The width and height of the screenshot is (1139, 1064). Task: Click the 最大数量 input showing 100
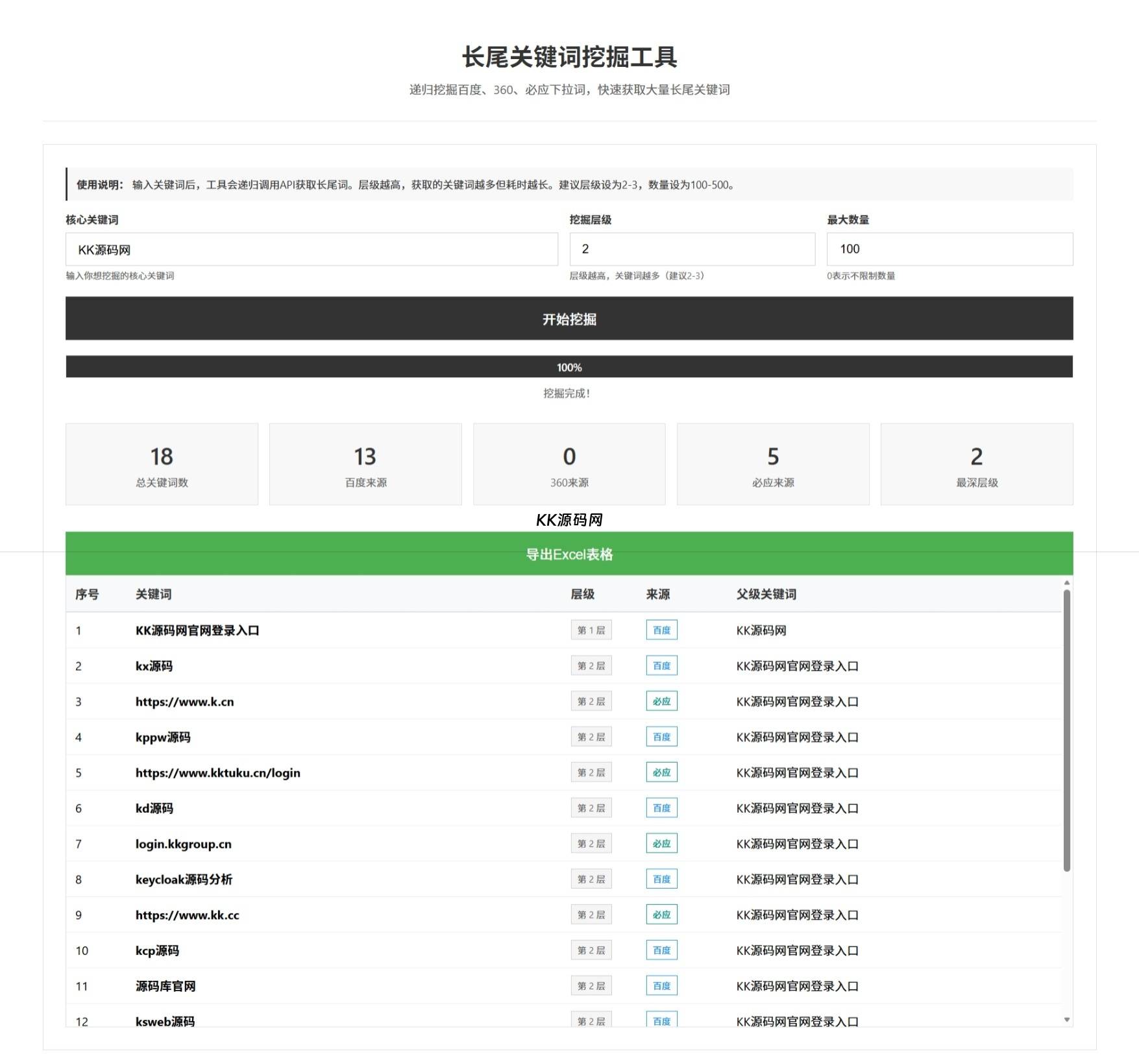[x=949, y=249]
